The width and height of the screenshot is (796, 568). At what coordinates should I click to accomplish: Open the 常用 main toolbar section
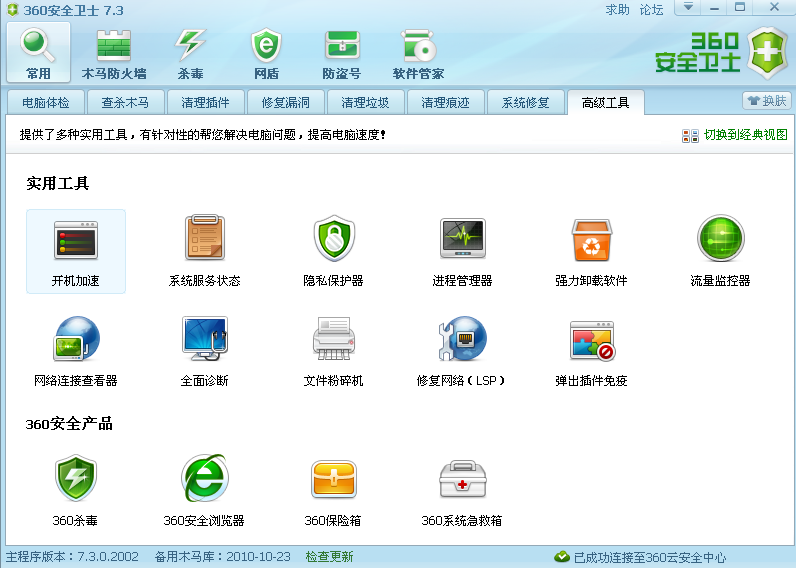click(38, 53)
